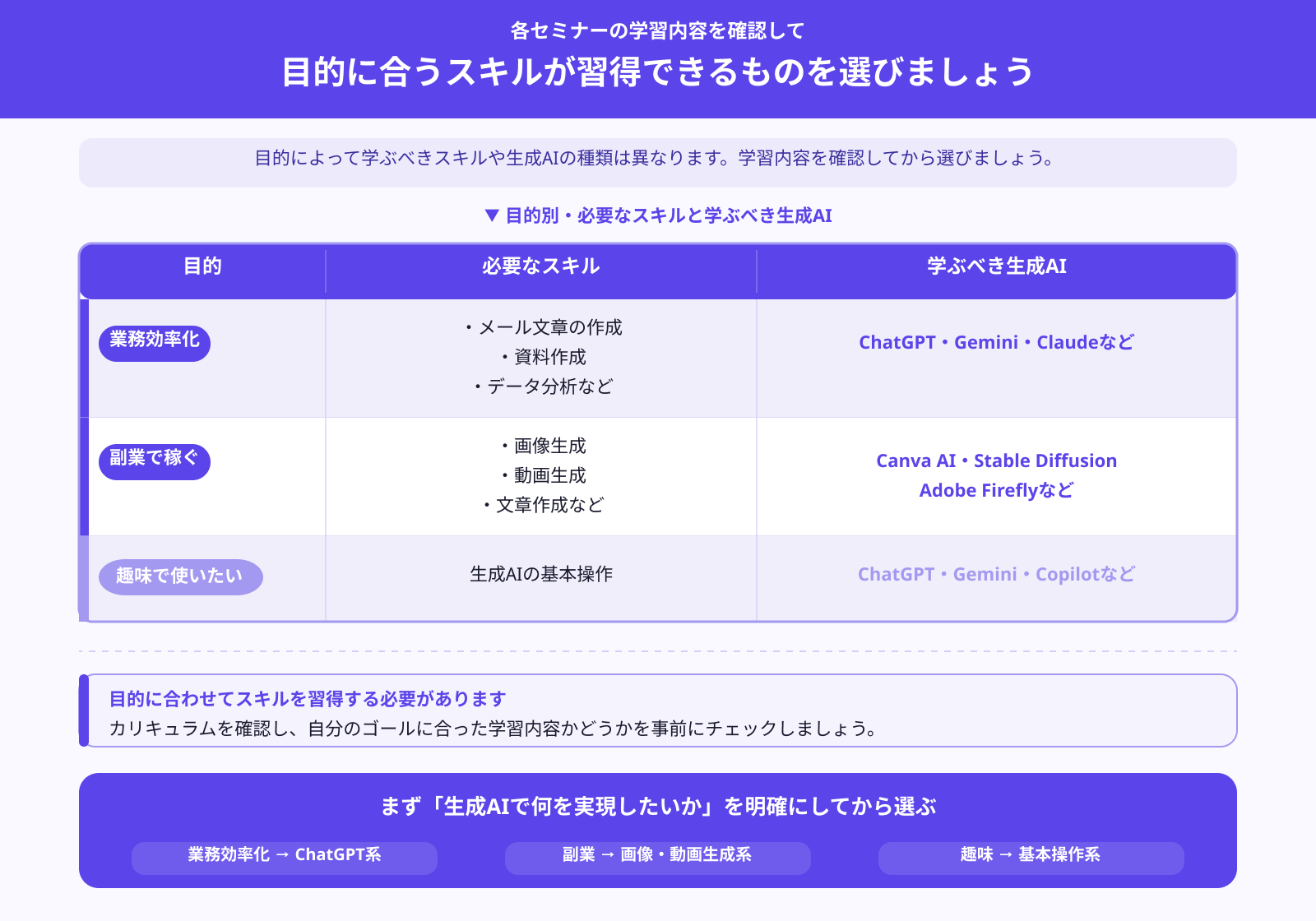Click the footer heading まず「生成AIで何を実現したいか」を明確にしてから選ぶ

click(658, 807)
